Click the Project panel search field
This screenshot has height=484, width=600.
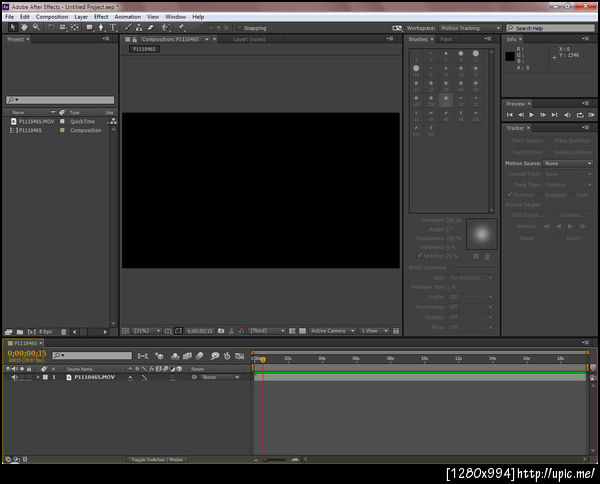pyautogui.click(x=60, y=100)
